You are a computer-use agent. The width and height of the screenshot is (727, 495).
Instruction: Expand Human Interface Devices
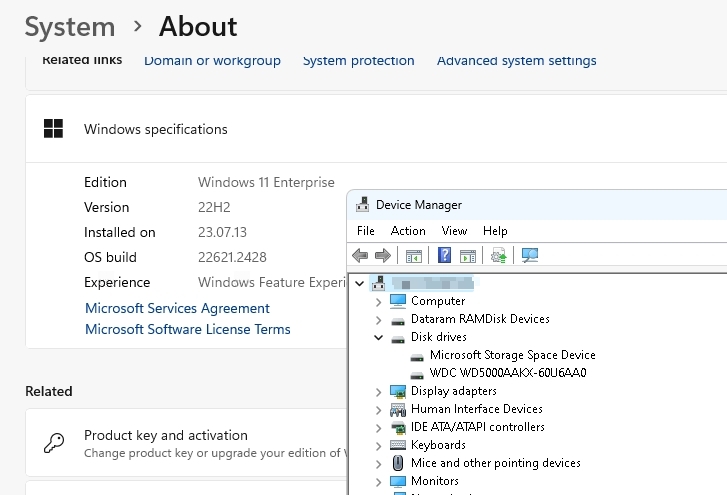(378, 410)
